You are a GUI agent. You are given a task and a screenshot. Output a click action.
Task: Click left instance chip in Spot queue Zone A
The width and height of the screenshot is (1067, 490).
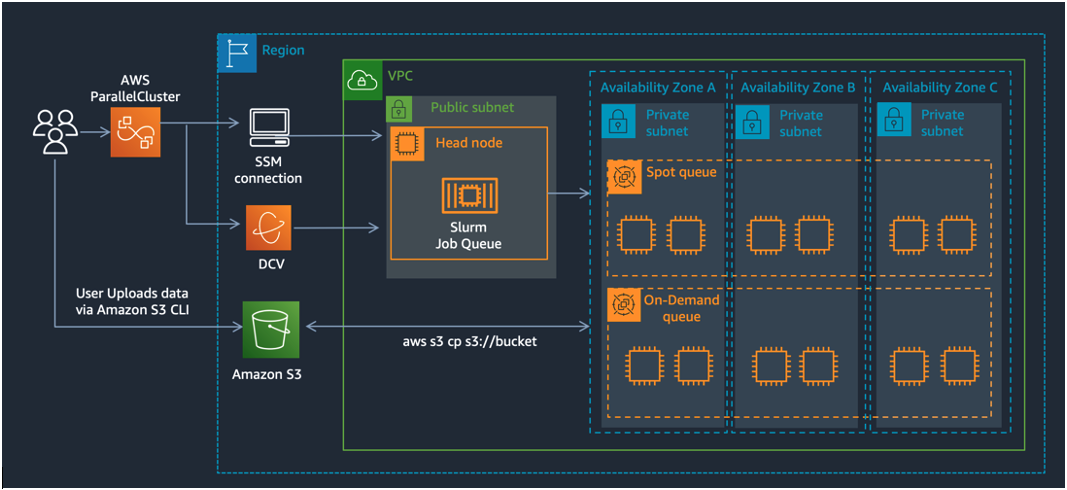pos(637,235)
